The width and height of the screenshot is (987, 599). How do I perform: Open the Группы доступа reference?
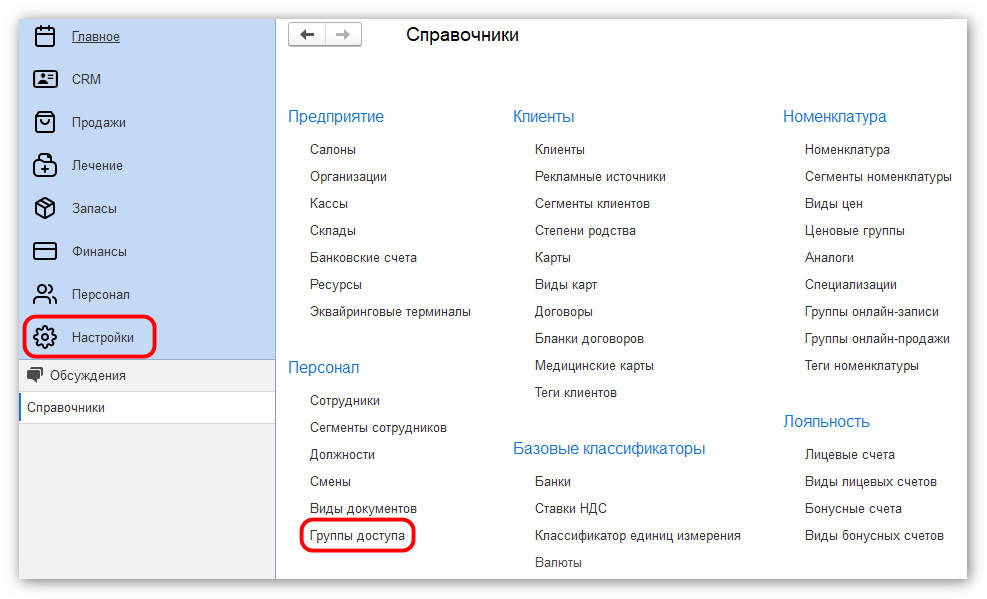357,535
